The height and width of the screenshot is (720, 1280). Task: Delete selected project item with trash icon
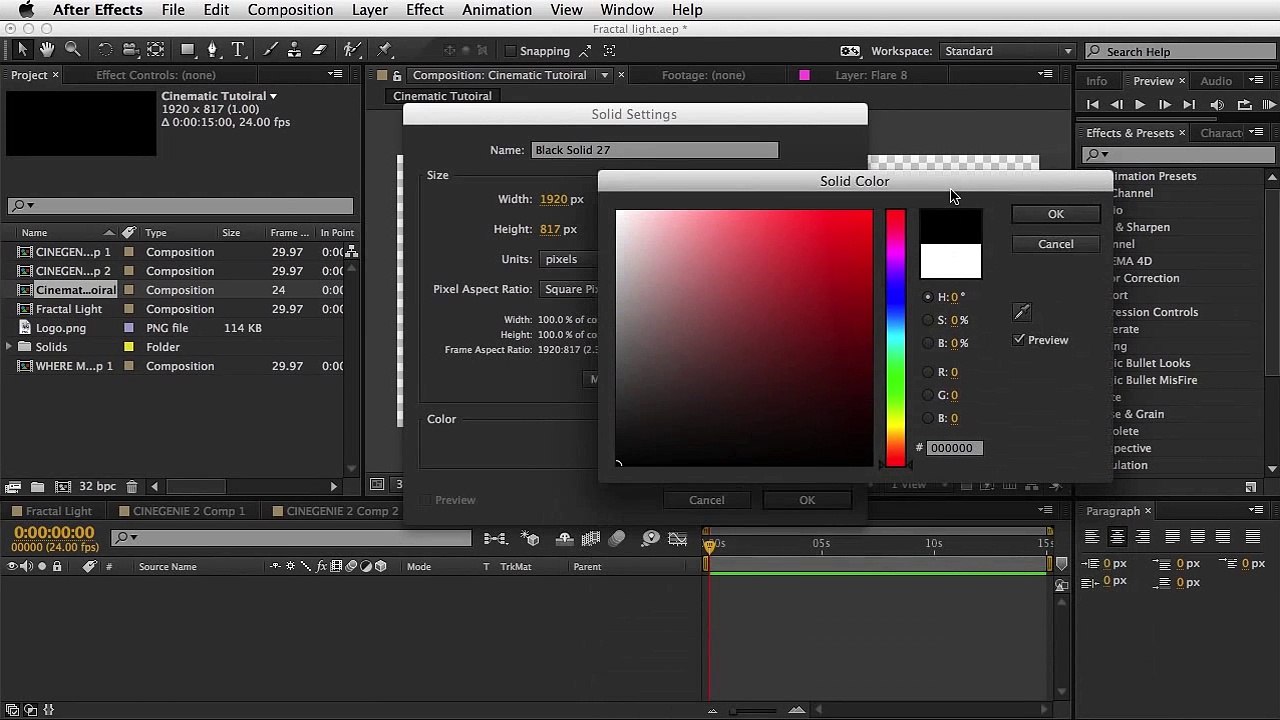(132, 487)
